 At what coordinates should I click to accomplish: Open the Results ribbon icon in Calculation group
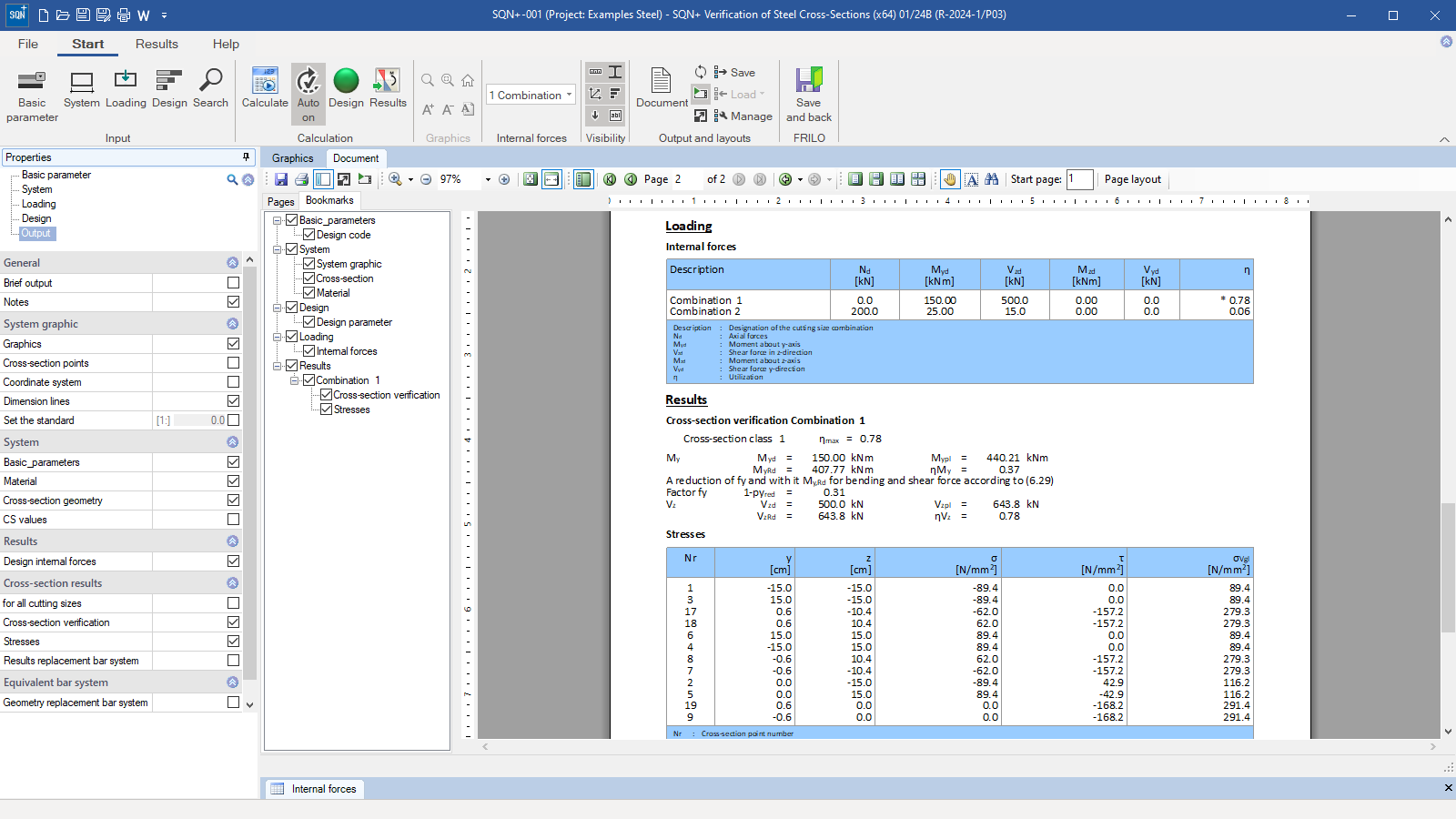[388, 89]
